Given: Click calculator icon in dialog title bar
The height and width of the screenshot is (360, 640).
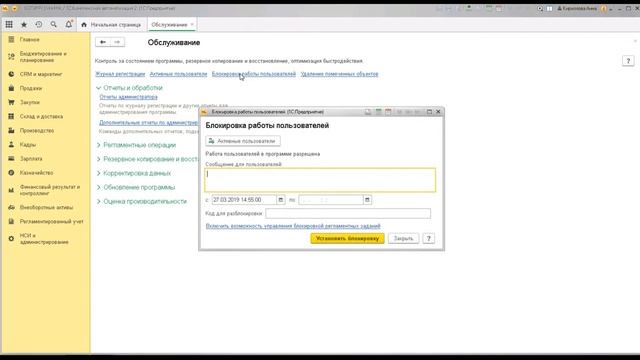Looking at the screenshot, I should [378, 112].
